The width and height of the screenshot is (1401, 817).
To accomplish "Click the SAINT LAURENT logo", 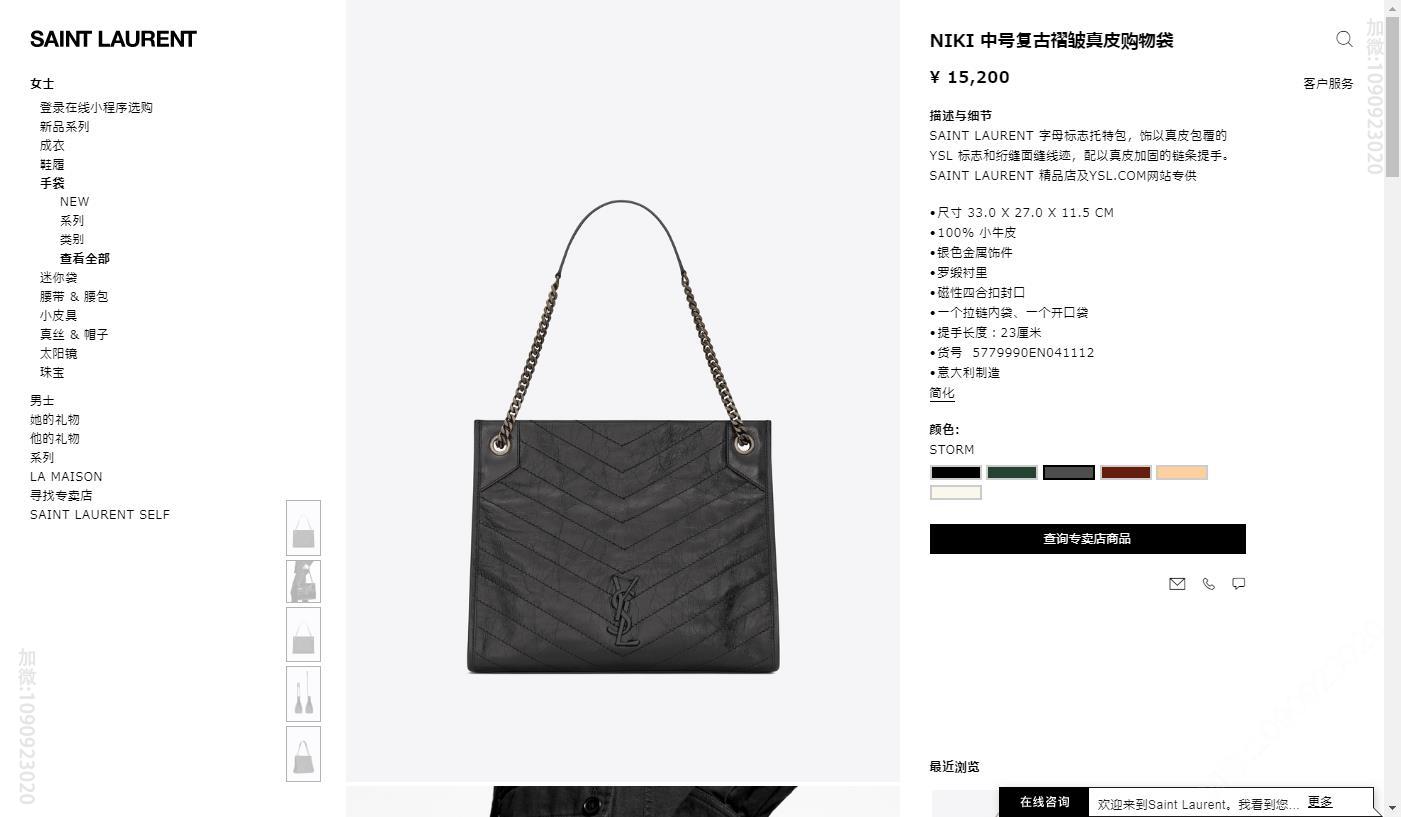I will [x=113, y=39].
